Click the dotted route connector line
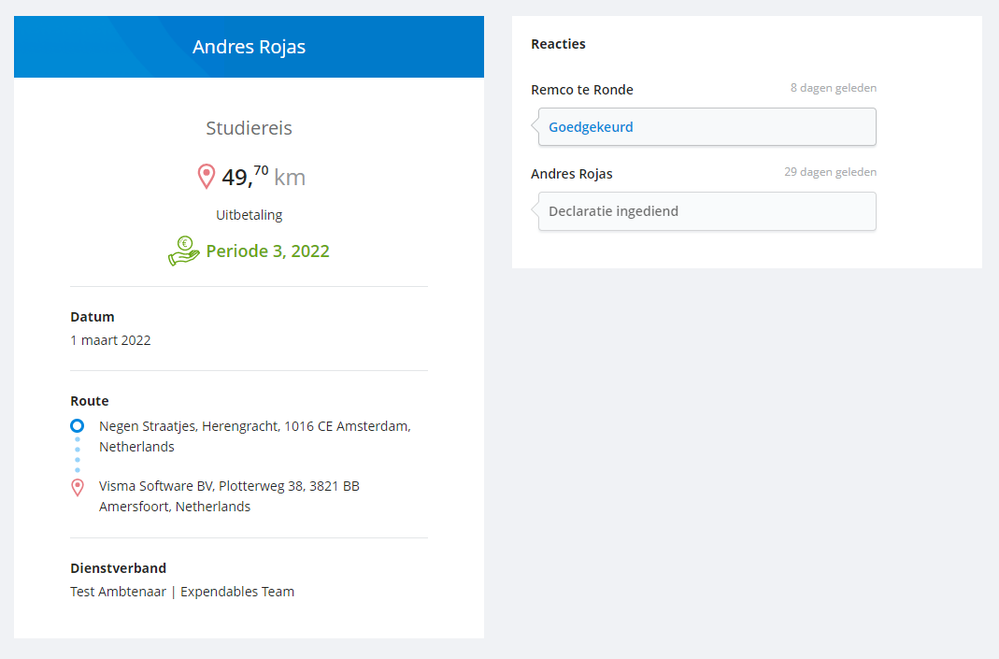Viewport: 999px width, 659px height. (77, 455)
